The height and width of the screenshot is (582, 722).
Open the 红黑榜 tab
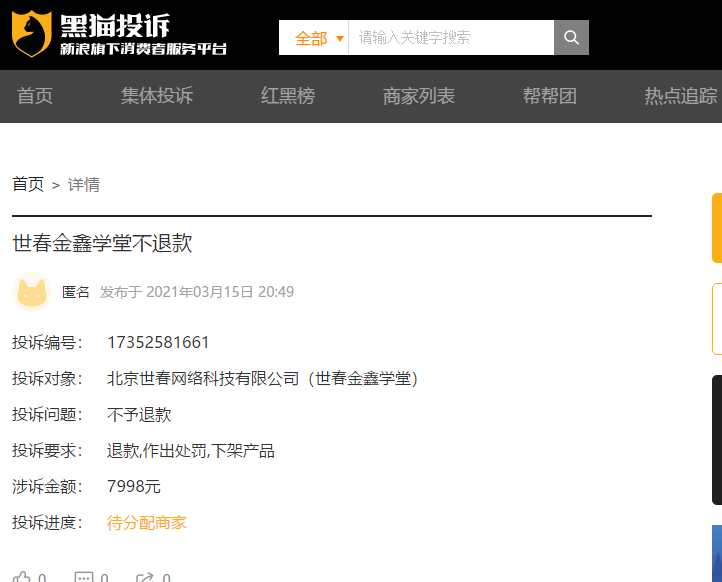pyautogui.click(x=288, y=96)
